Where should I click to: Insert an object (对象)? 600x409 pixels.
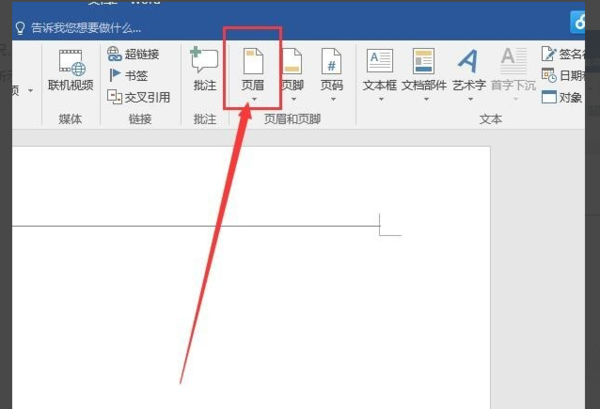tap(562, 97)
